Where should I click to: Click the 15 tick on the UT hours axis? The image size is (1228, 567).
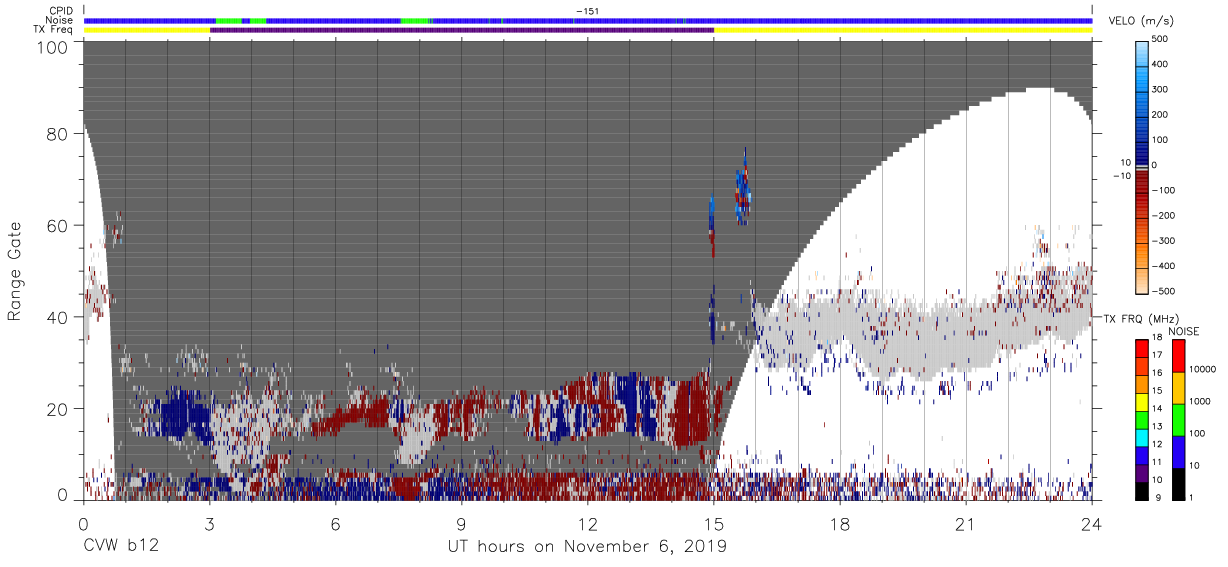click(713, 524)
